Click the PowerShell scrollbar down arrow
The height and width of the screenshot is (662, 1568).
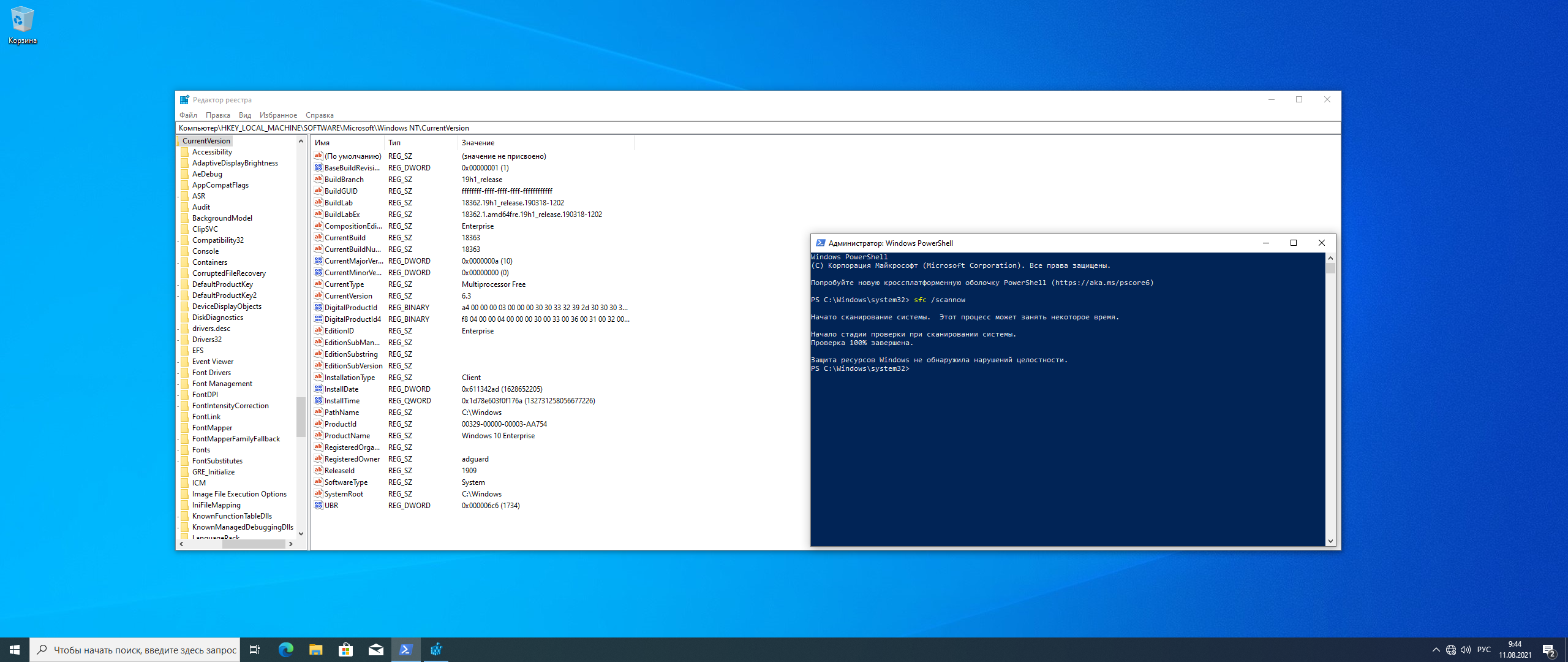click(1330, 541)
